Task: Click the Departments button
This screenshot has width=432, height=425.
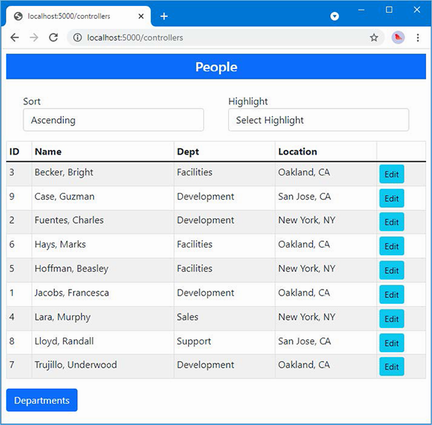Action: point(42,400)
